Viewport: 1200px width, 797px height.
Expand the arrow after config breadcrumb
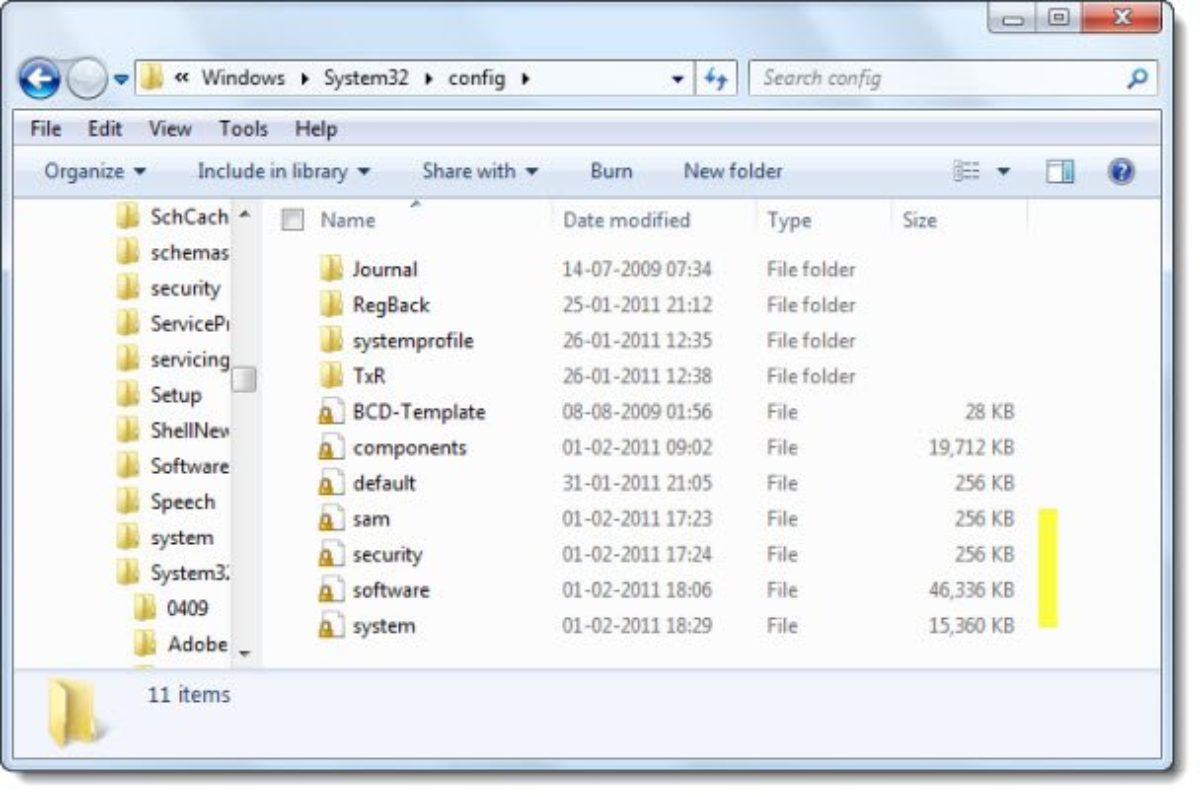pos(525,79)
